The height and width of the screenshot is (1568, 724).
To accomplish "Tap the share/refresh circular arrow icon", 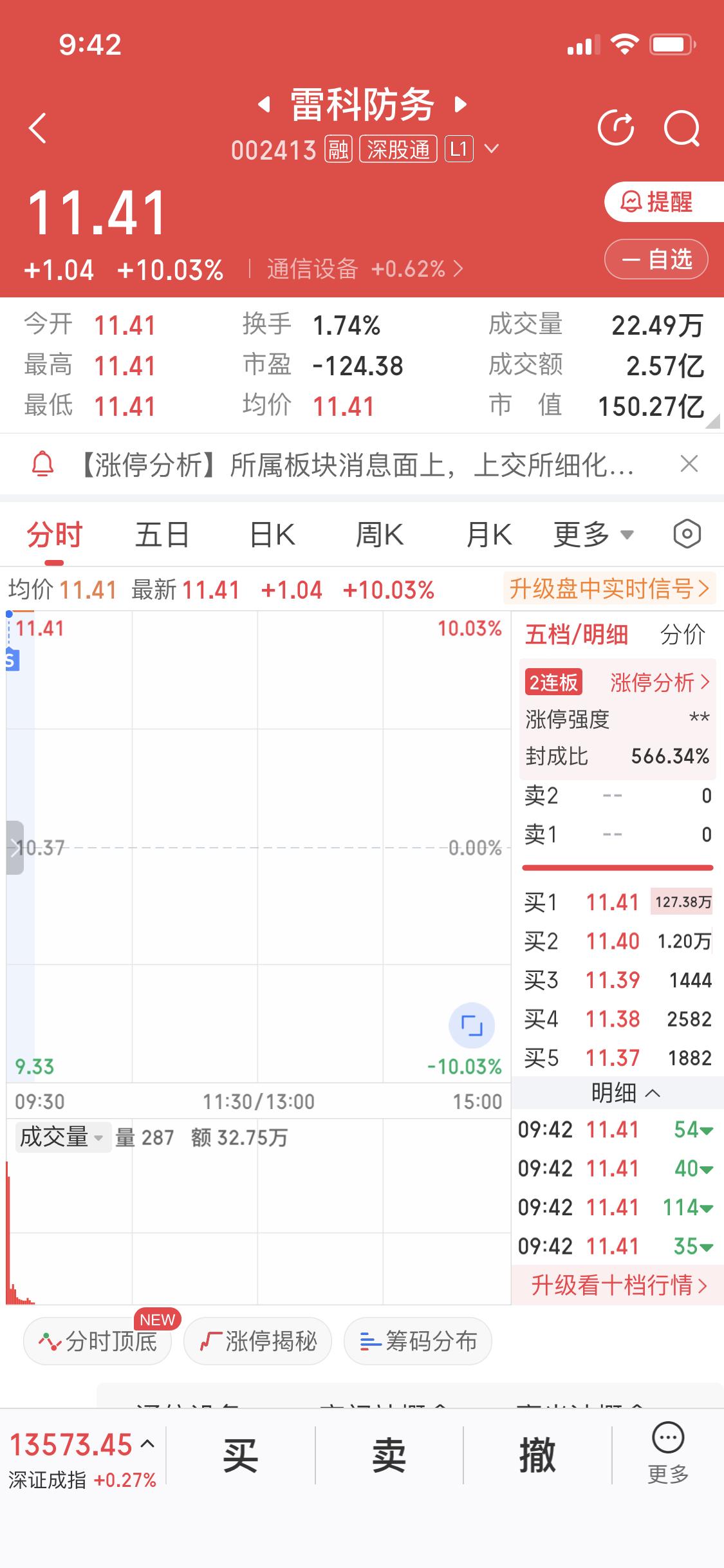I will [616, 127].
